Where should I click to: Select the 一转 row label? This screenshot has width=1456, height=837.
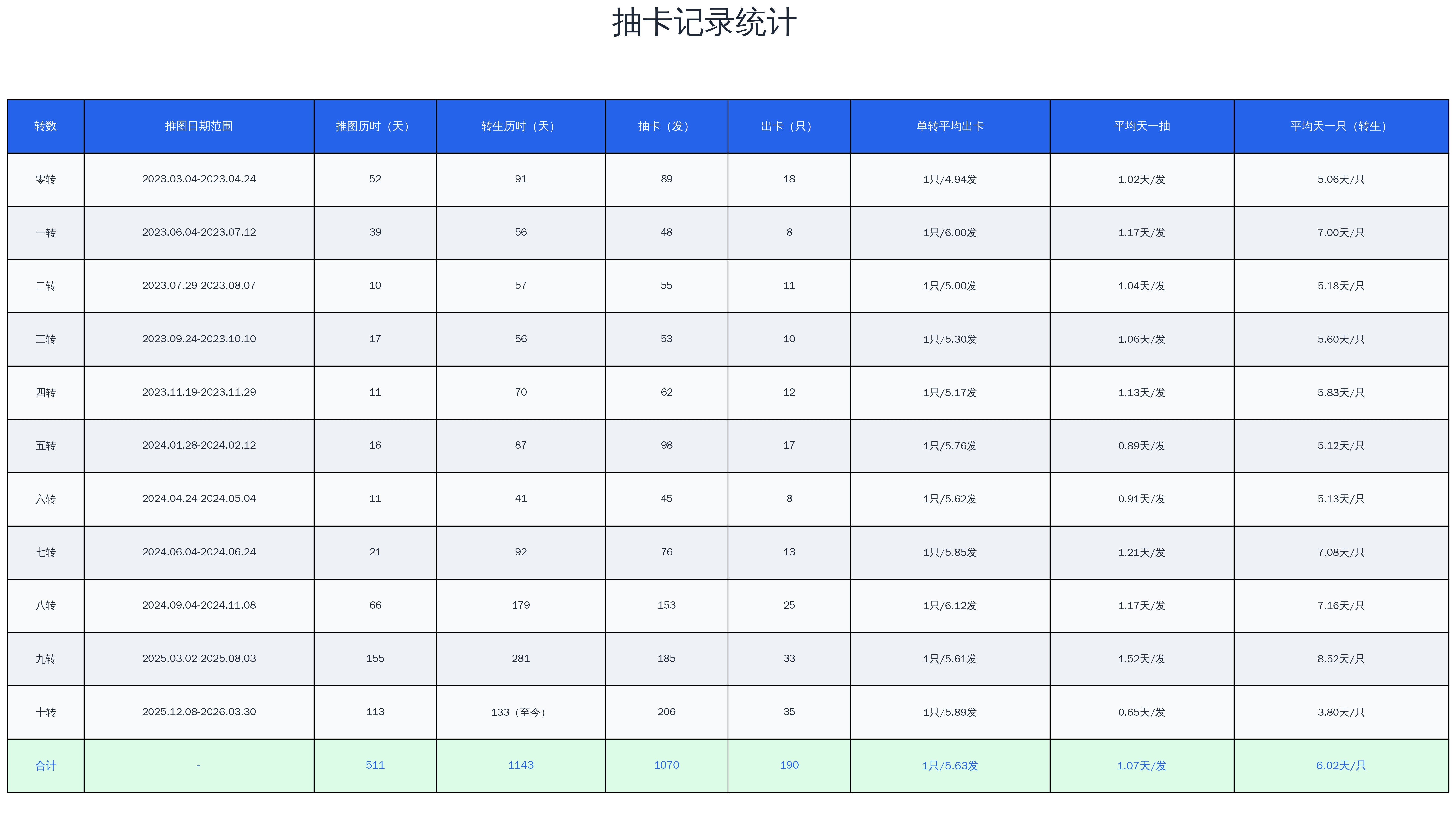coord(45,233)
